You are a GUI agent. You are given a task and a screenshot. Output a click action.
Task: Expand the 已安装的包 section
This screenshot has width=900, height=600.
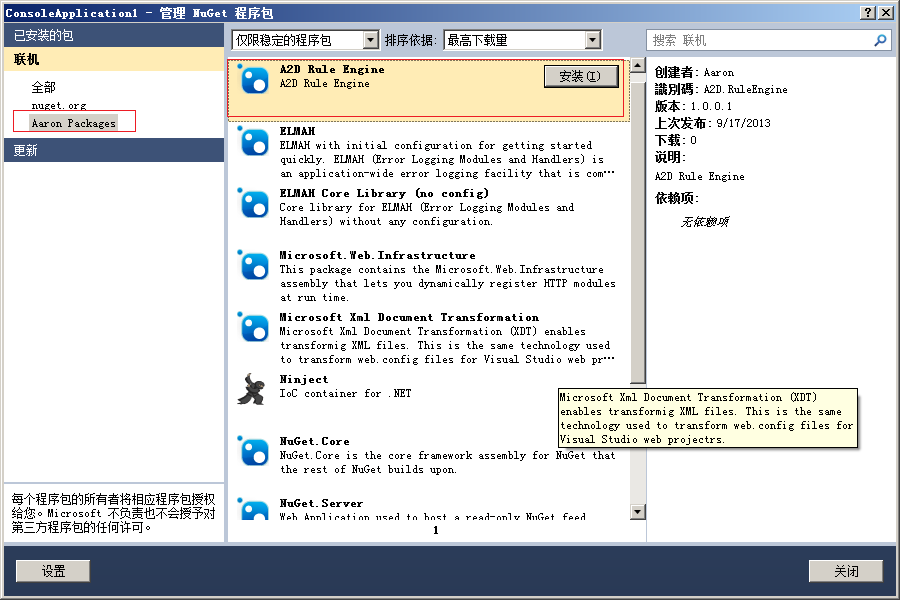click(114, 36)
